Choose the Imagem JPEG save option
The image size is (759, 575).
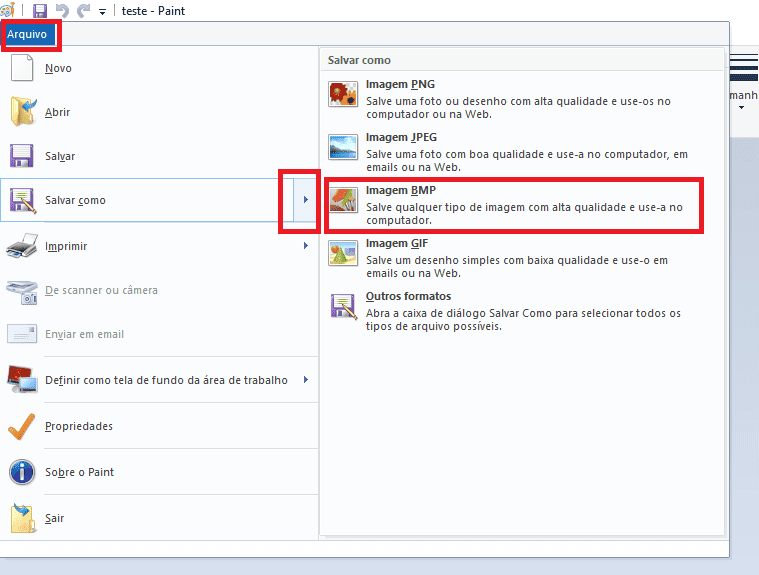pos(522,151)
